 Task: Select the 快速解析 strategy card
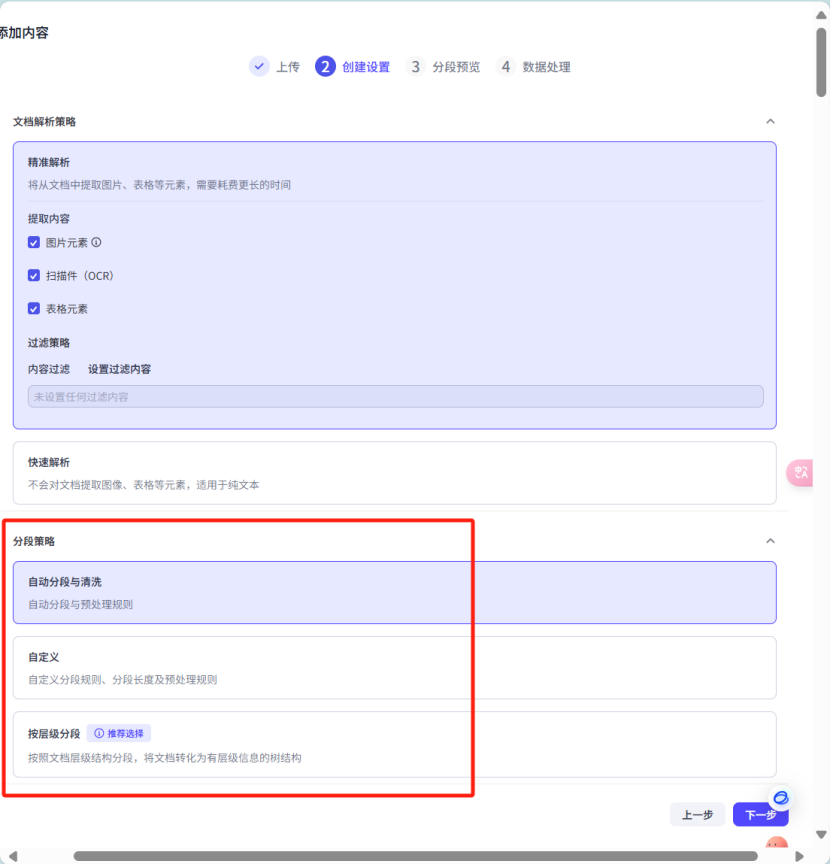point(395,473)
